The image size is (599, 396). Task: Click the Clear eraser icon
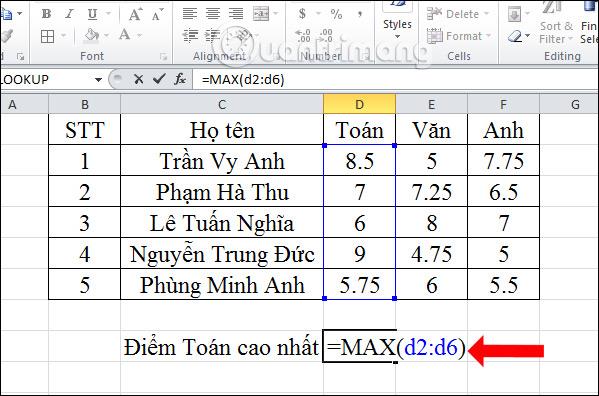click(515, 36)
